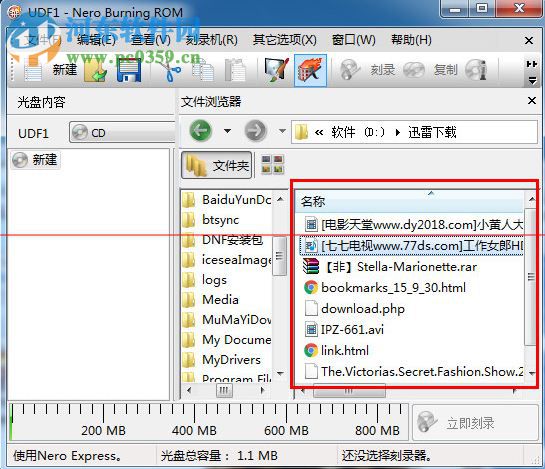The height and width of the screenshot is (469, 545).
Task: Select the My Docume folder
Action: tap(227, 340)
